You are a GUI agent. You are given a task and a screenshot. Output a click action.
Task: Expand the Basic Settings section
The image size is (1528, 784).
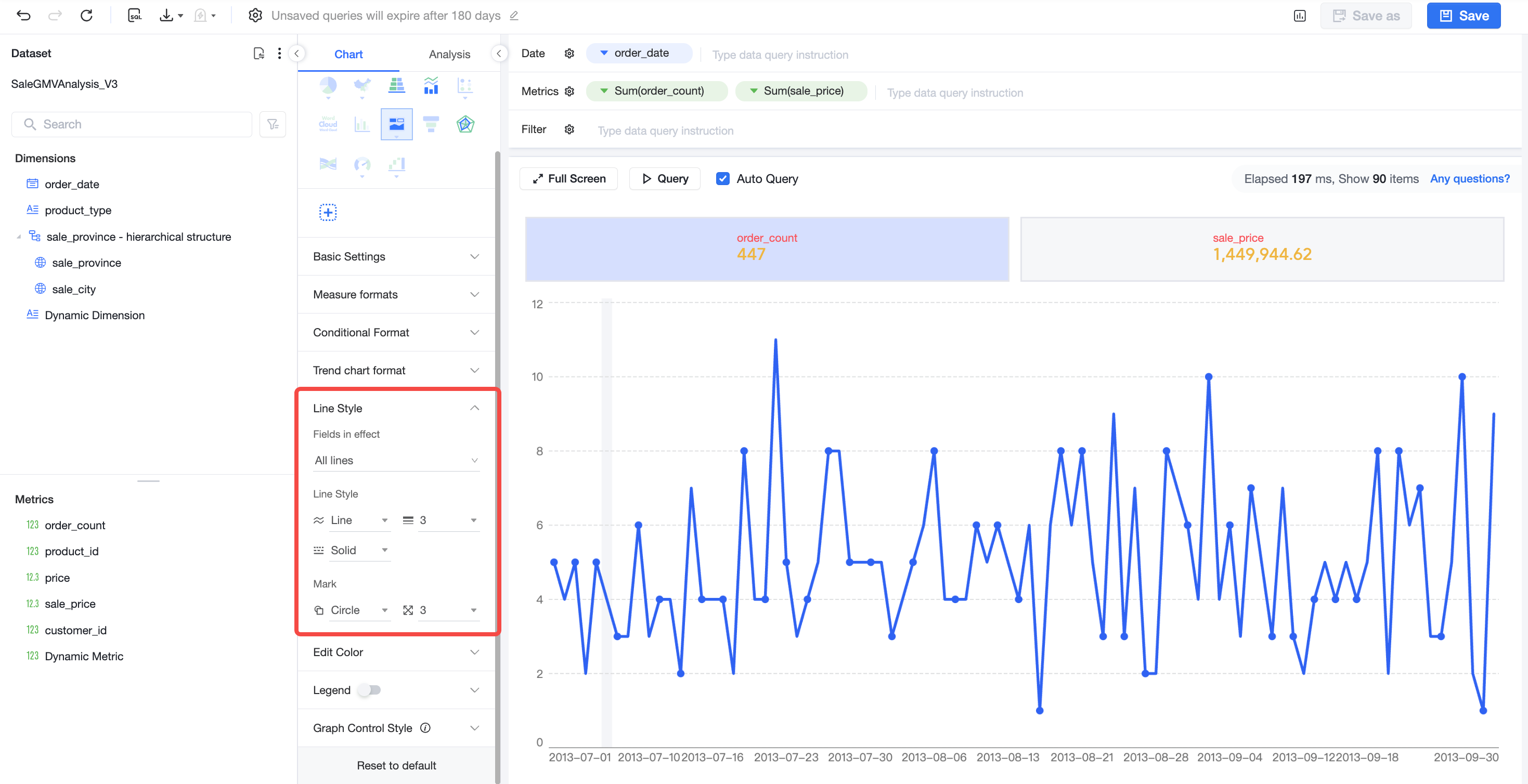(x=396, y=257)
